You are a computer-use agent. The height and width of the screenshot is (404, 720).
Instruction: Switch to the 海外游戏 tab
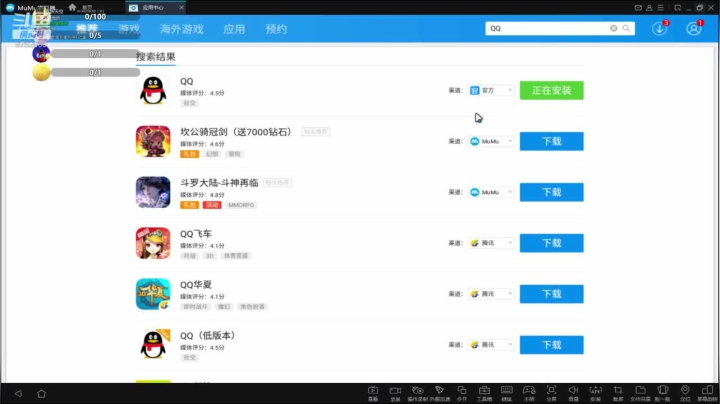point(181,29)
